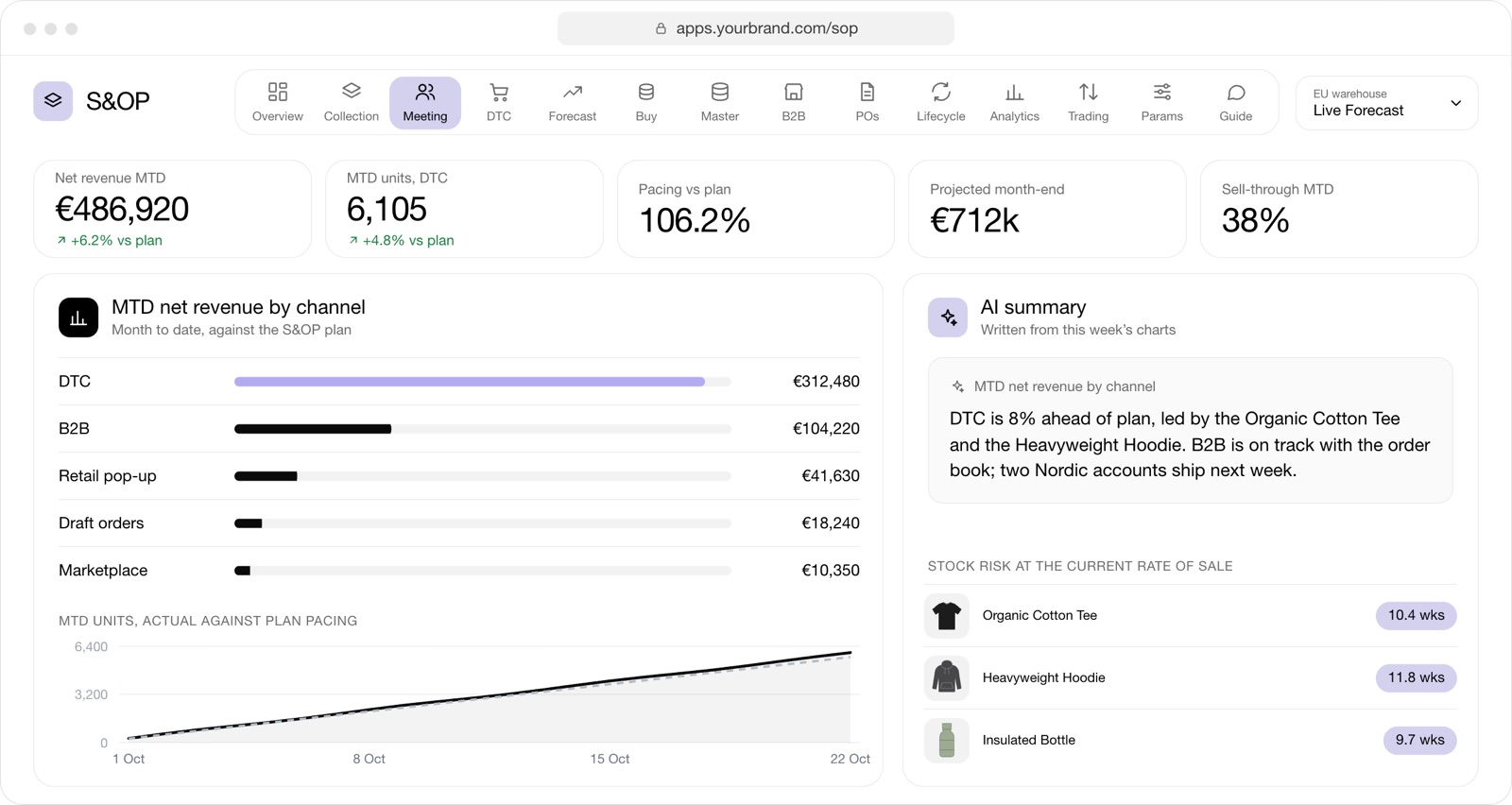Select the Net revenue MTD card
Image resolution: width=1512 pixels, height=805 pixels.
(173, 209)
